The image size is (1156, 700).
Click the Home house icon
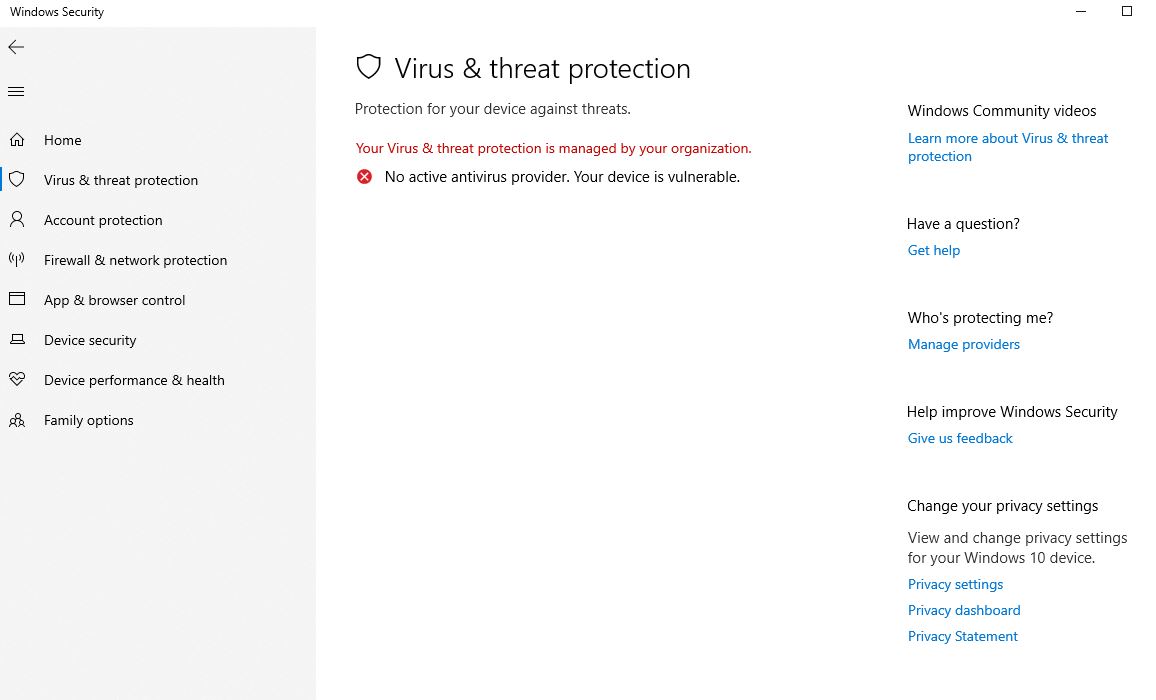pyautogui.click(x=17, y=140)
